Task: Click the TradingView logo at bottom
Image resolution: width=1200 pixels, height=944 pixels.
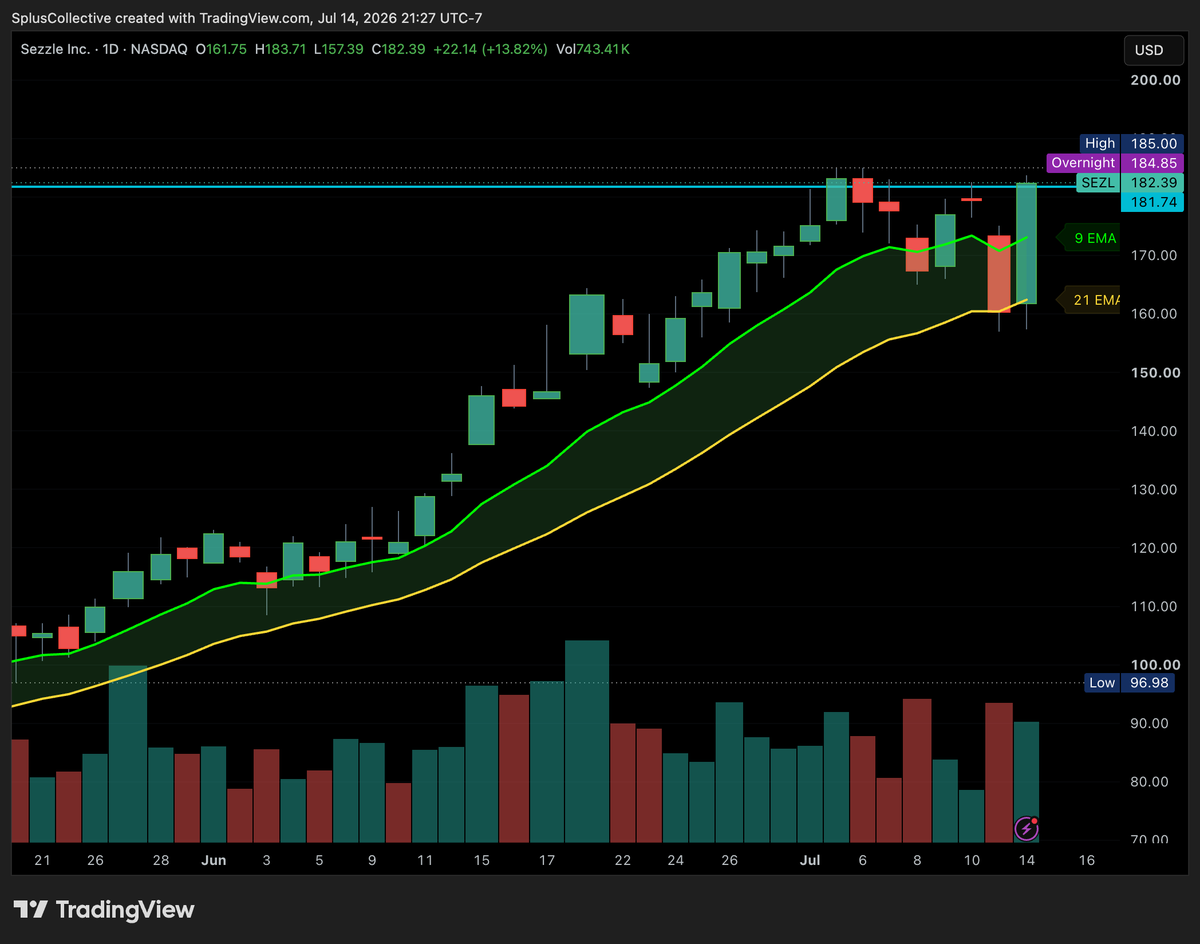Action: coord(105,909)
